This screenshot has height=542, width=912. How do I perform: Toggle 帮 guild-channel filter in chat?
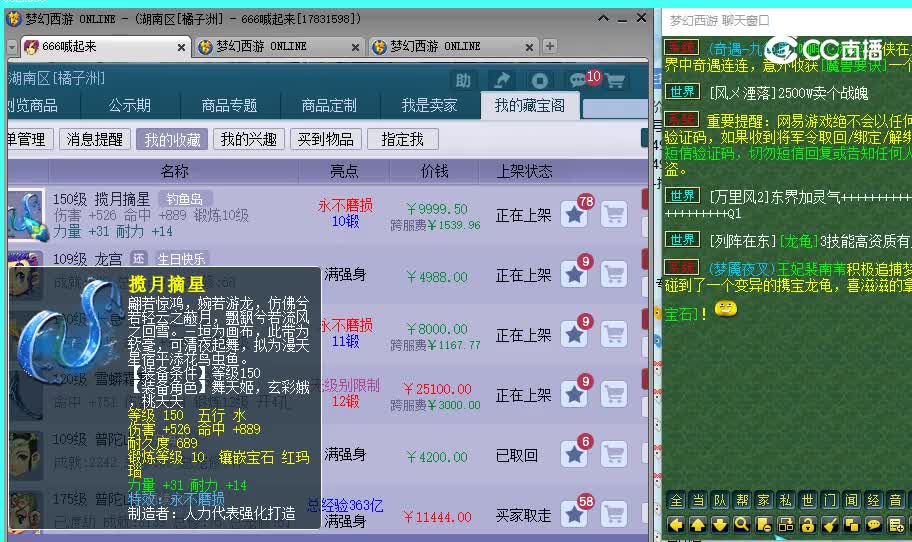point(742,500)
